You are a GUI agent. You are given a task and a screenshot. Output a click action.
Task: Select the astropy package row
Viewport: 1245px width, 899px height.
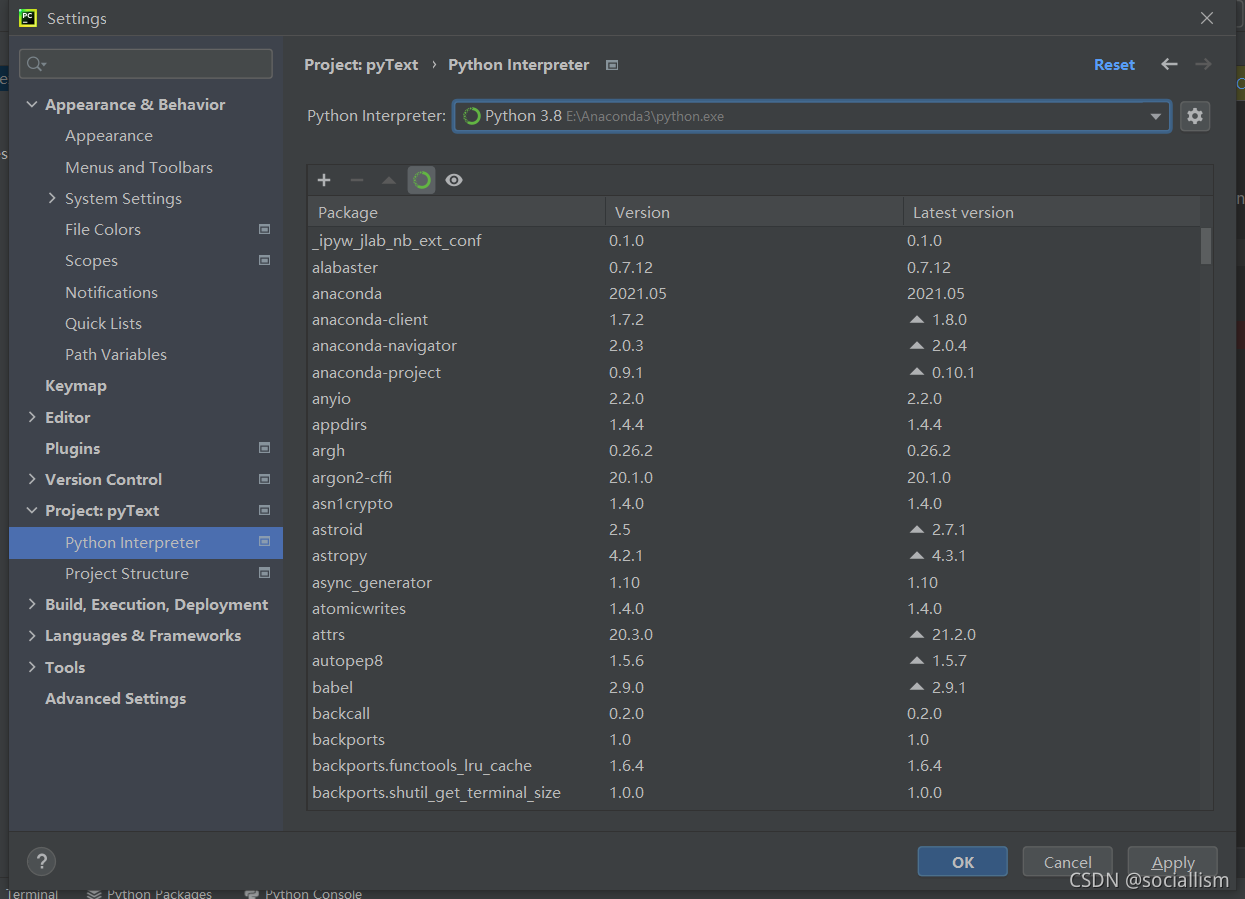click(x=754, y=556)
